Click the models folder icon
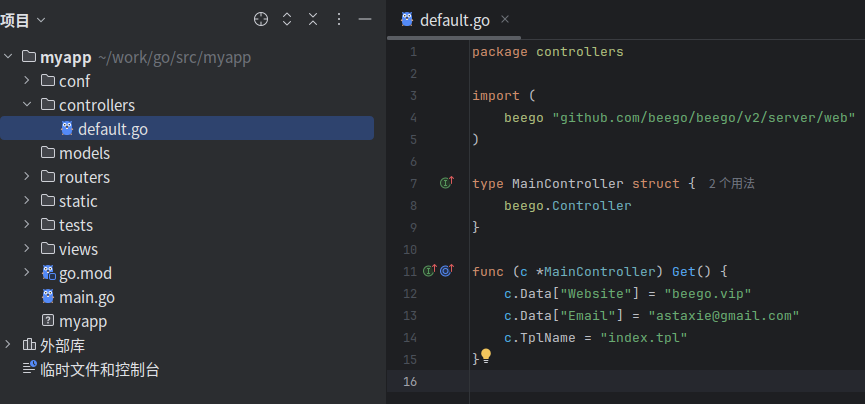Viewport: 865px width, 404px height. [48, 152]
